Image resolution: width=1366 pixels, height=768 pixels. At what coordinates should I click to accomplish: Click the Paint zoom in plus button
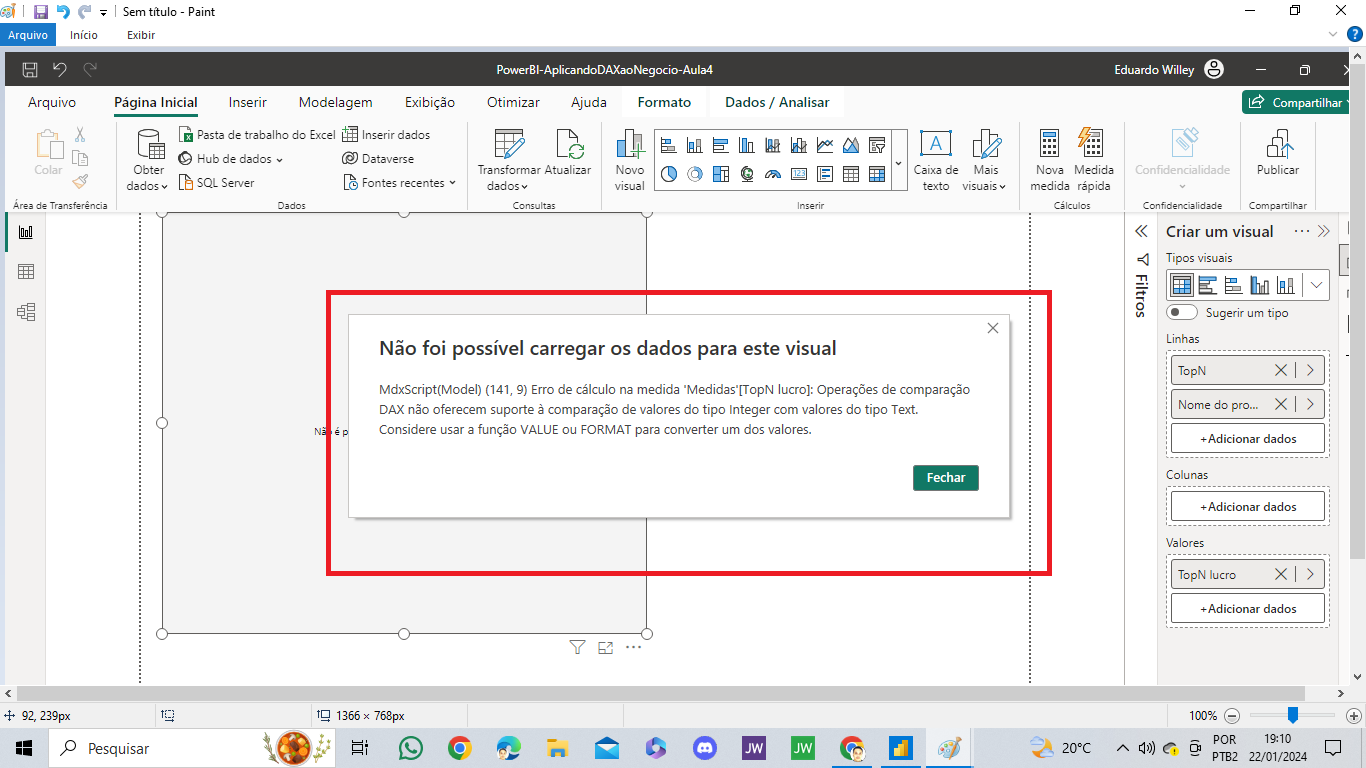pos(1354,716)
